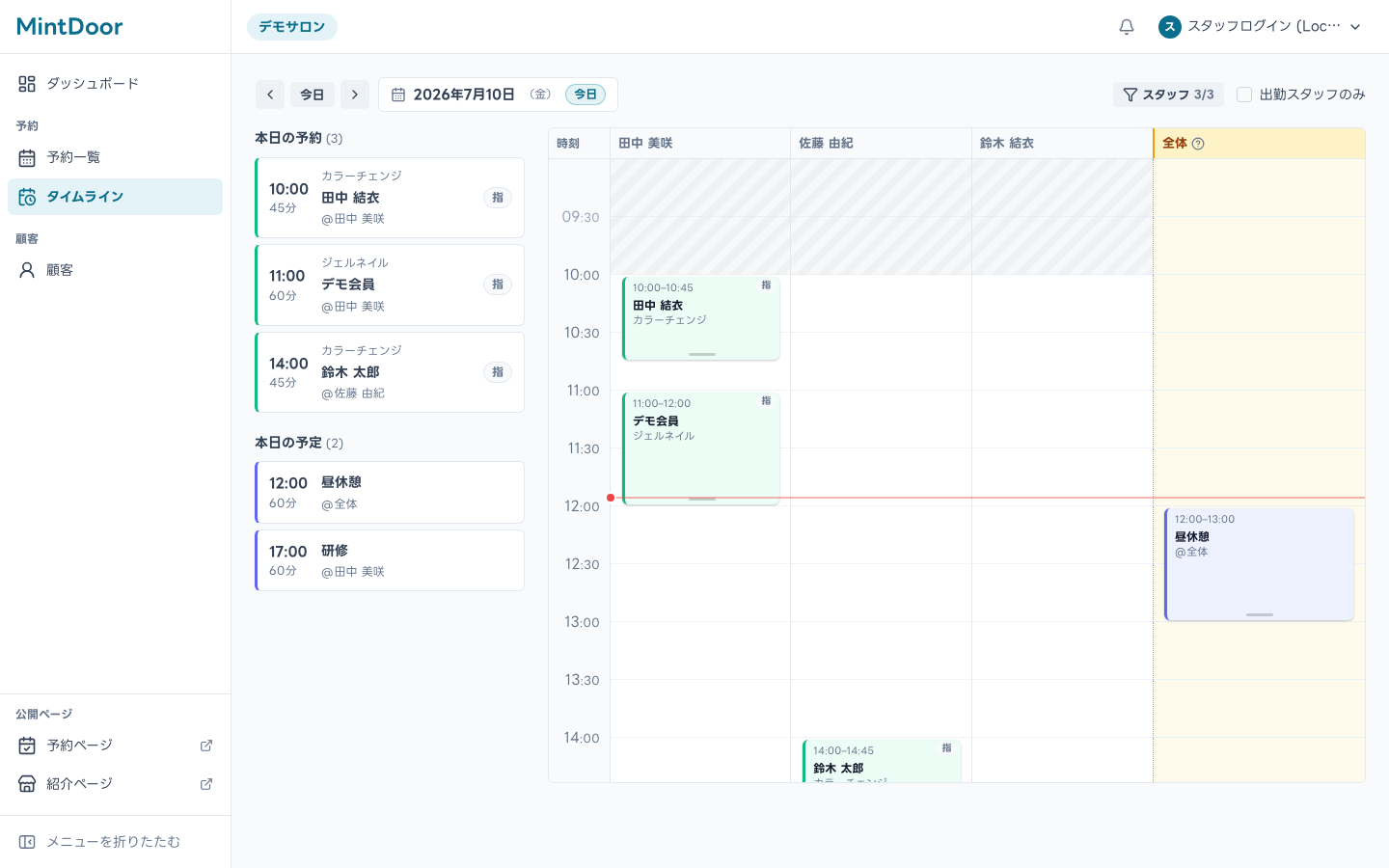Click the help icon beside 全体
The width and height of the screenshot is (1389, 868).
click(x=1198, y=144)
